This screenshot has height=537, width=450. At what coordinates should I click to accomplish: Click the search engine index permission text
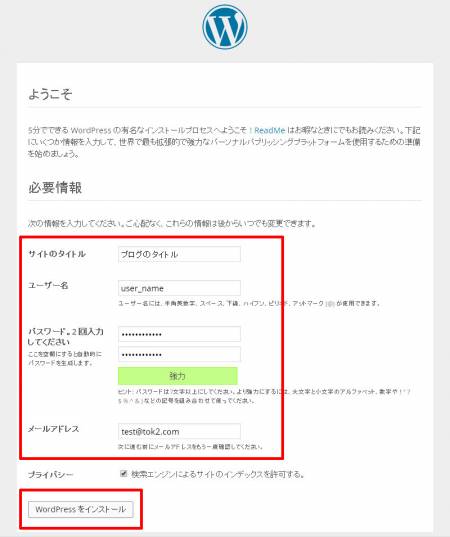coord(217,474)
